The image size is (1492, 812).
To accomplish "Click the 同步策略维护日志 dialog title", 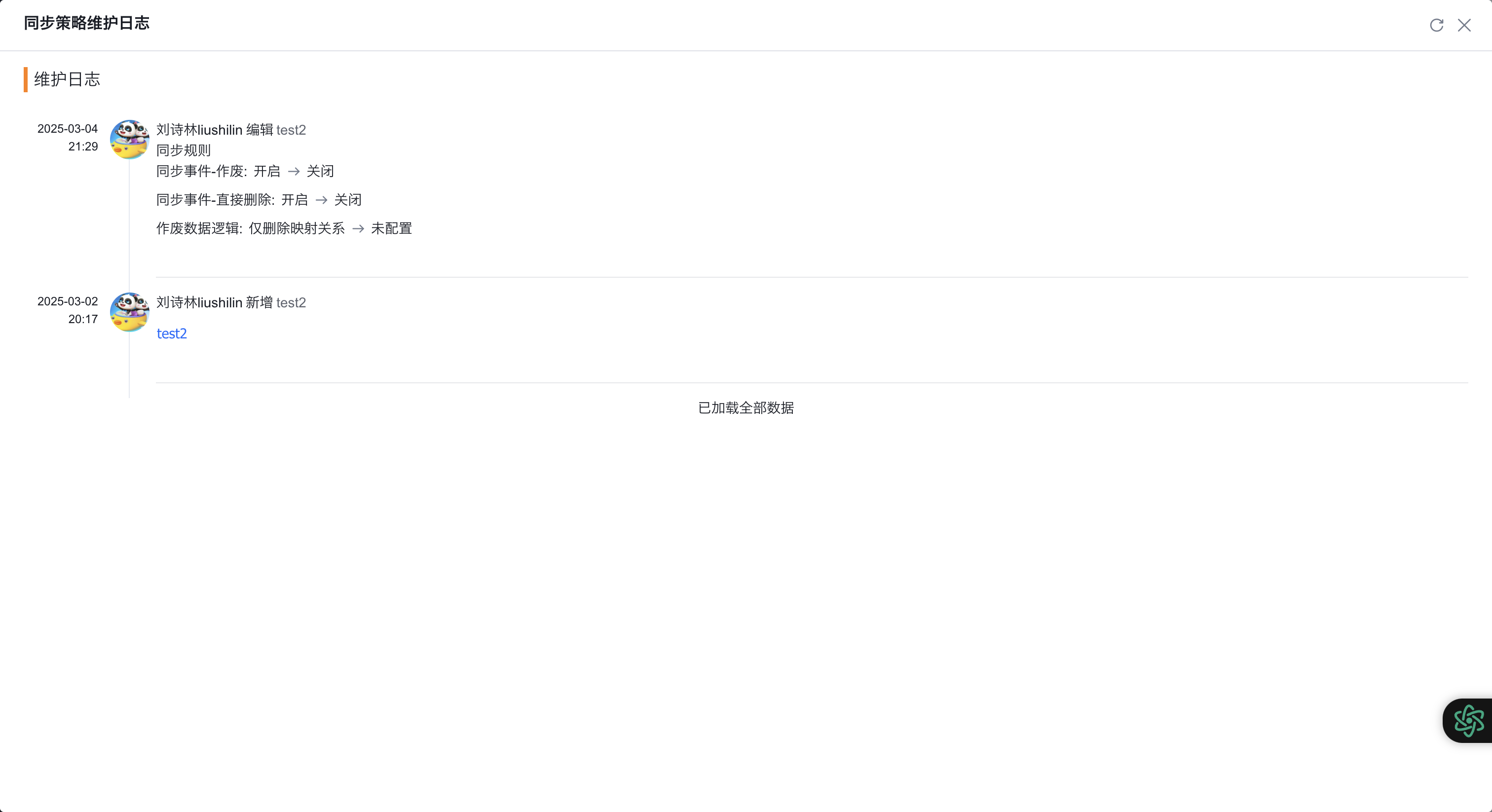I will tap(87, 23).
